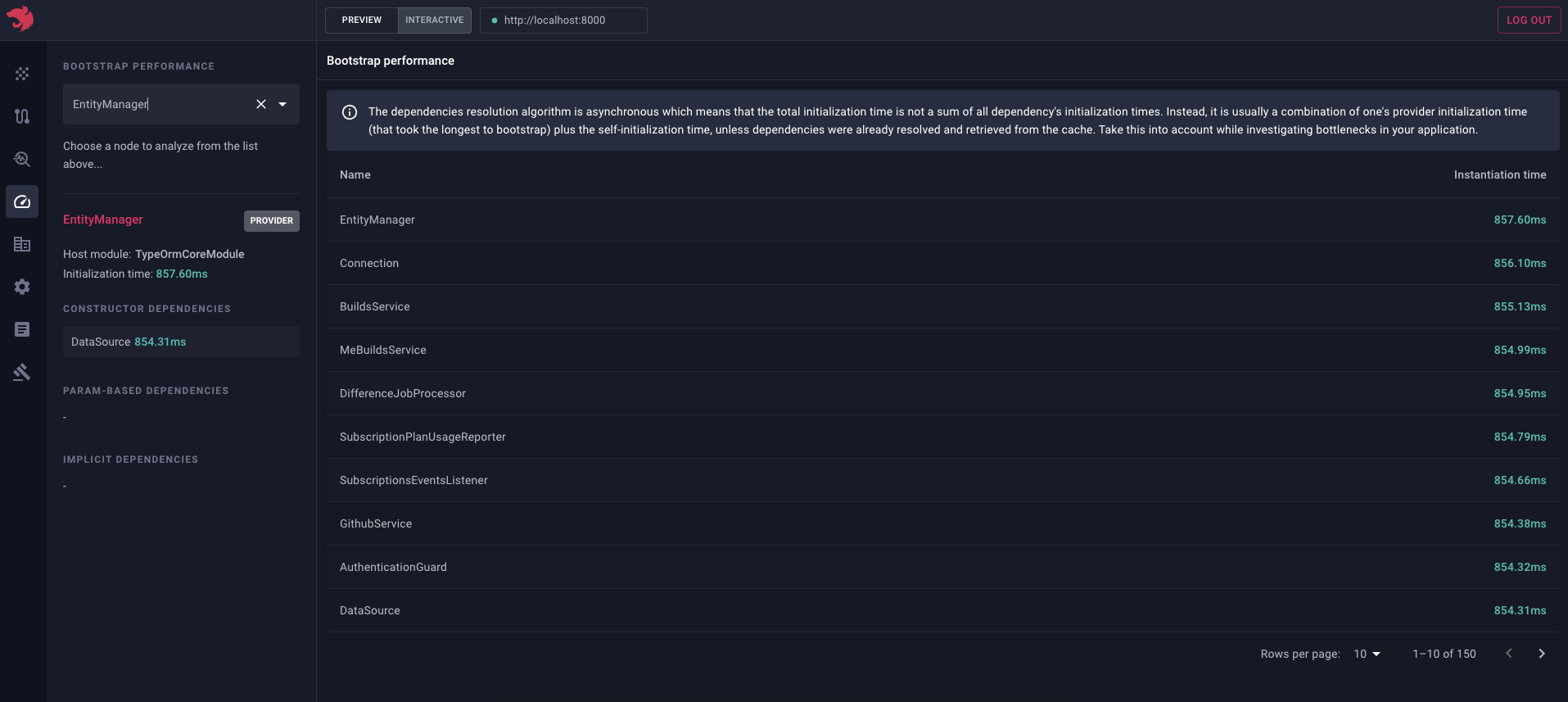This screenshot has height=702, width=1568.
Task: Switch to the PREVIEW tab
Action: pyautogui.click(x=362, y=20)
